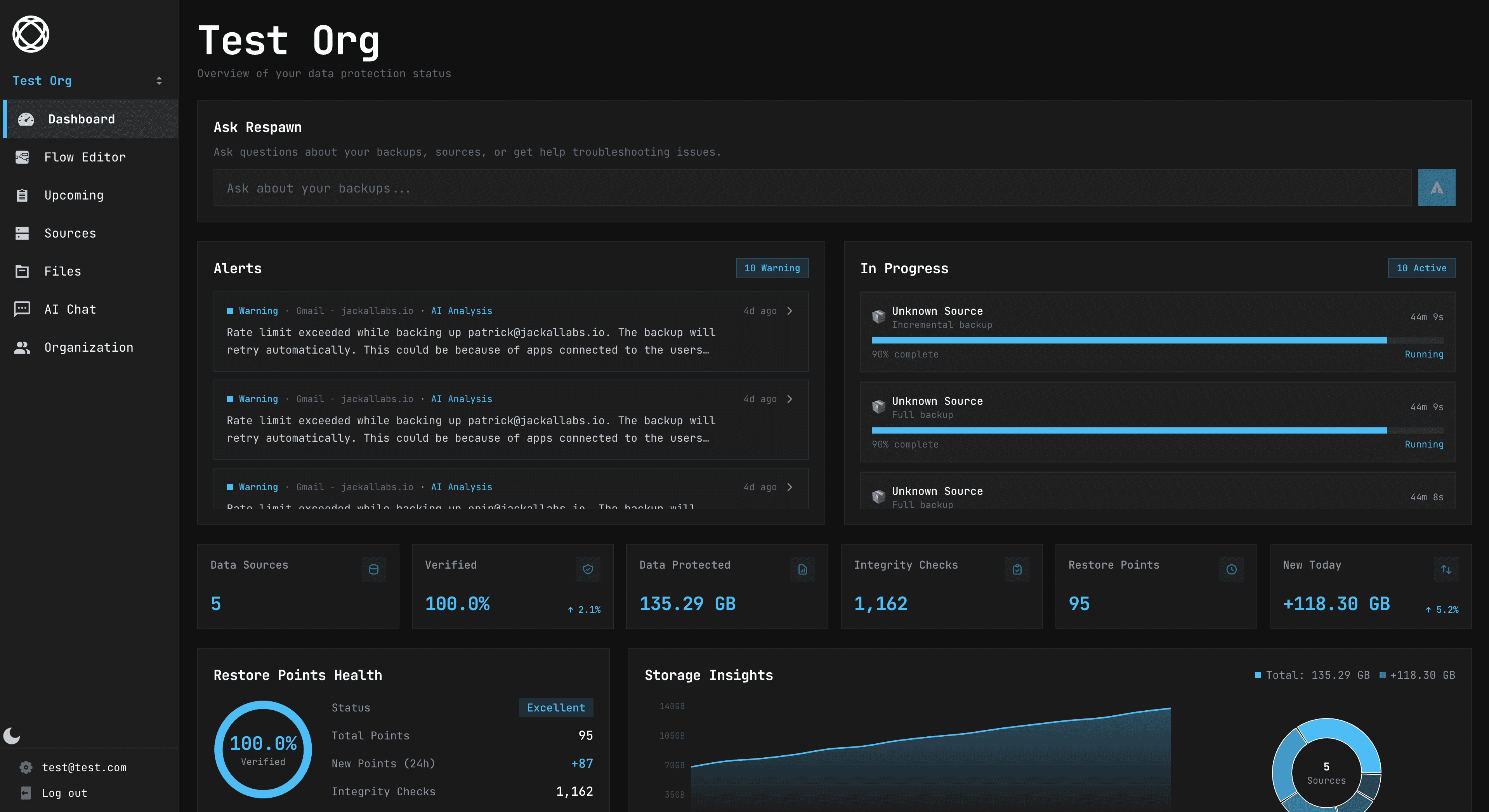Screen dimensions: 1489x812
Task: Click the Respawn logo icon
Action: [x=31, y=34]
